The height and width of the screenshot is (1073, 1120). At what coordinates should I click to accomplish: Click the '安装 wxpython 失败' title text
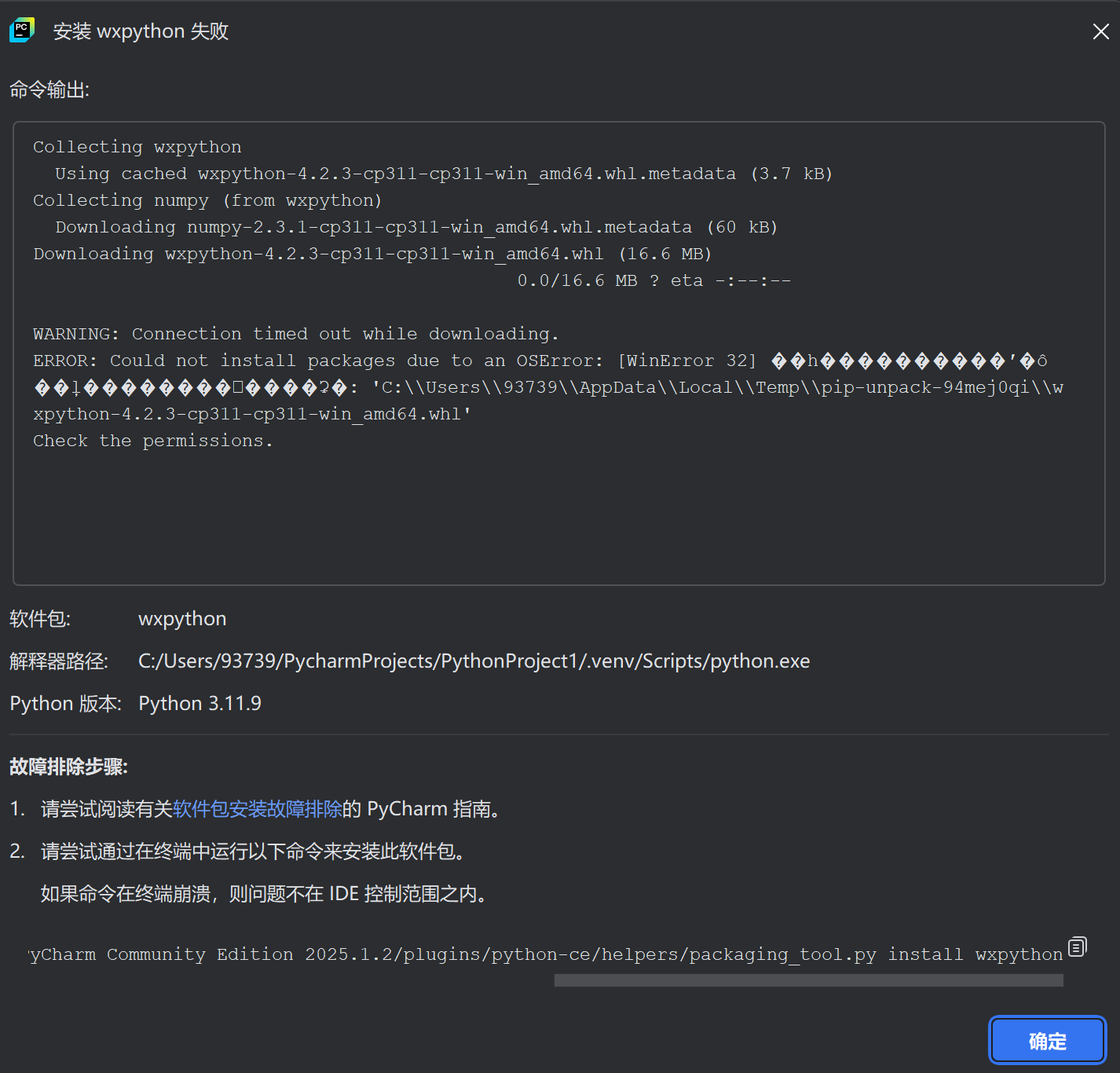[x=141, y=31]
